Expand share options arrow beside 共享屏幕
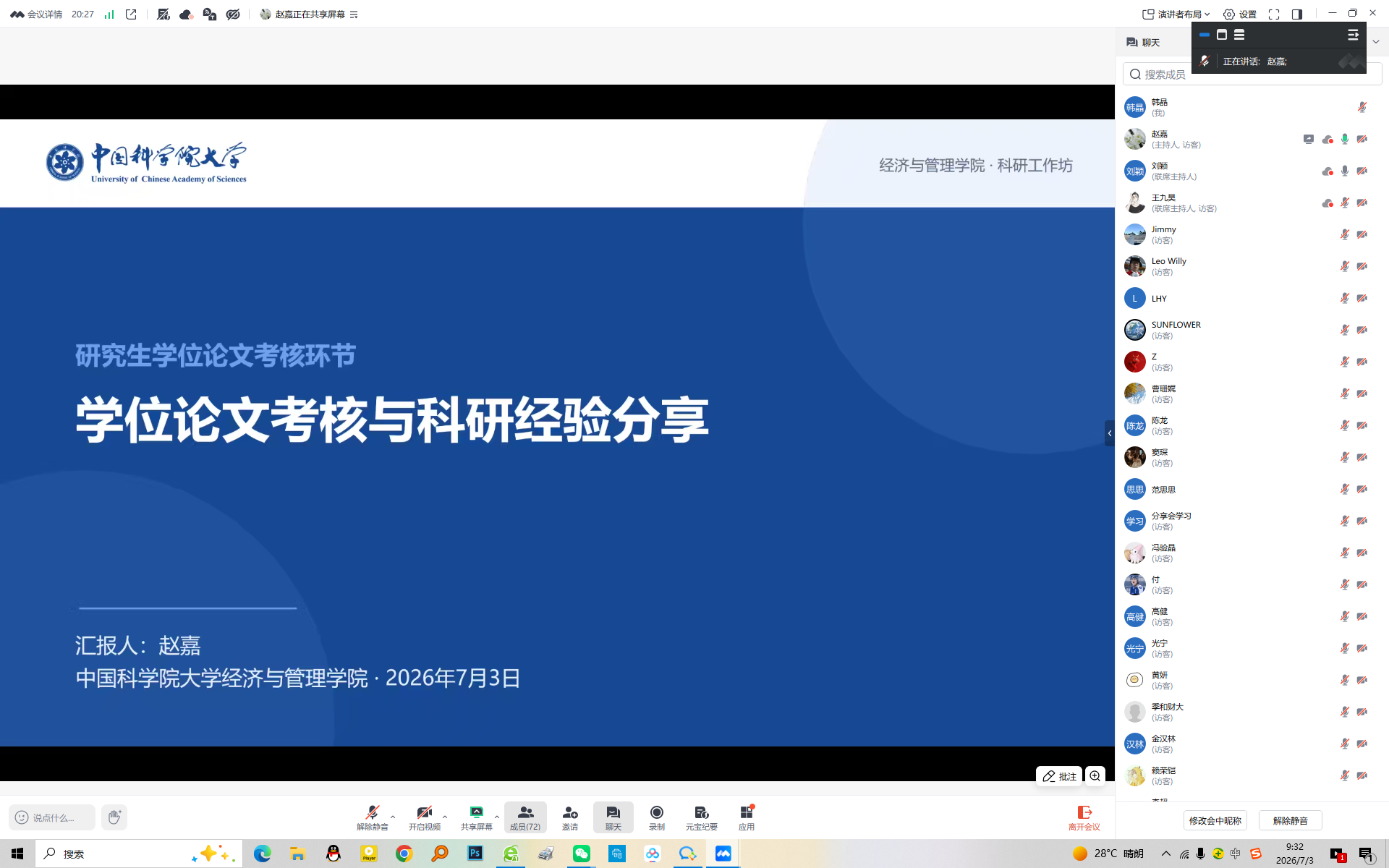The image size is (1389, 868). [497, 817]
